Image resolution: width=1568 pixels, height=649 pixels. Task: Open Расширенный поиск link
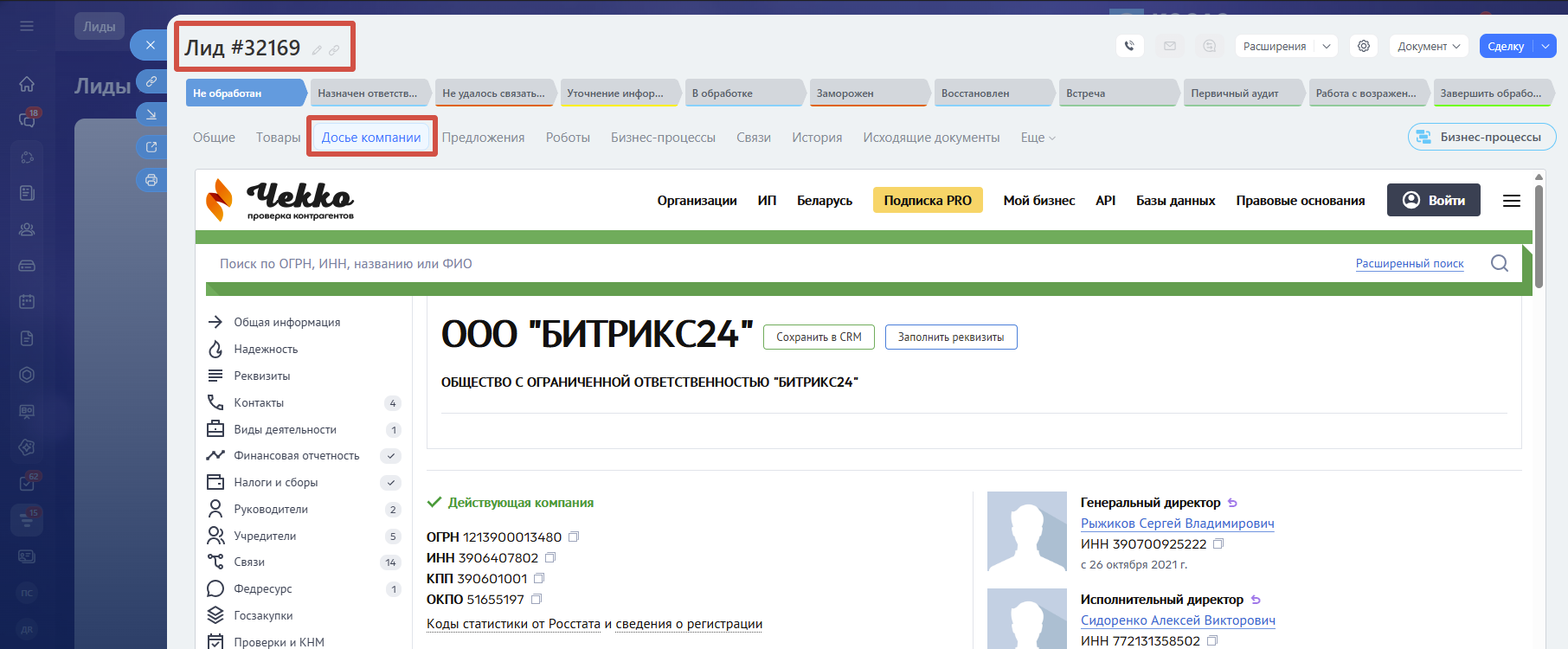(1410, 263)
